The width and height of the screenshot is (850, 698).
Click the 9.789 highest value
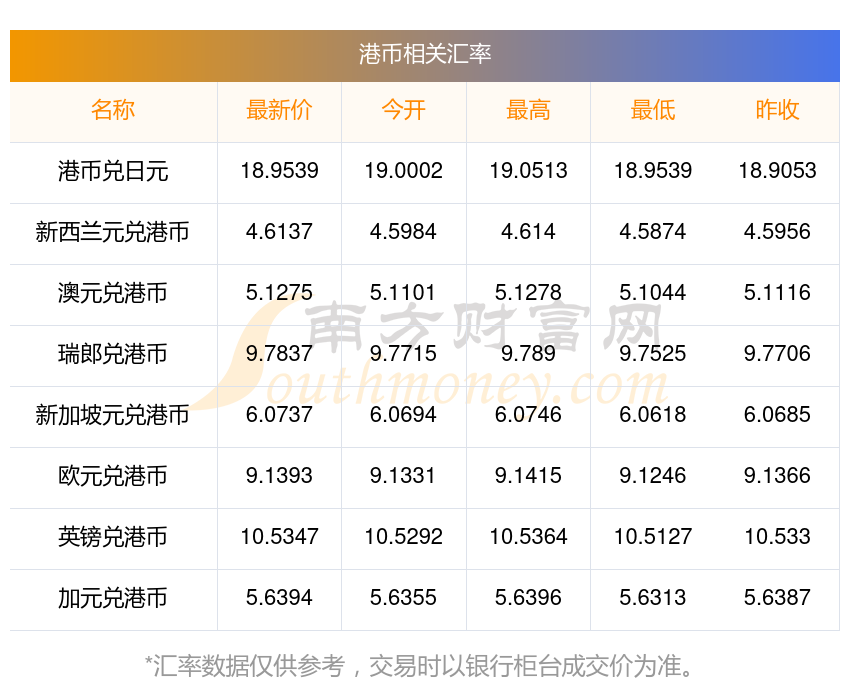point(528,353)
